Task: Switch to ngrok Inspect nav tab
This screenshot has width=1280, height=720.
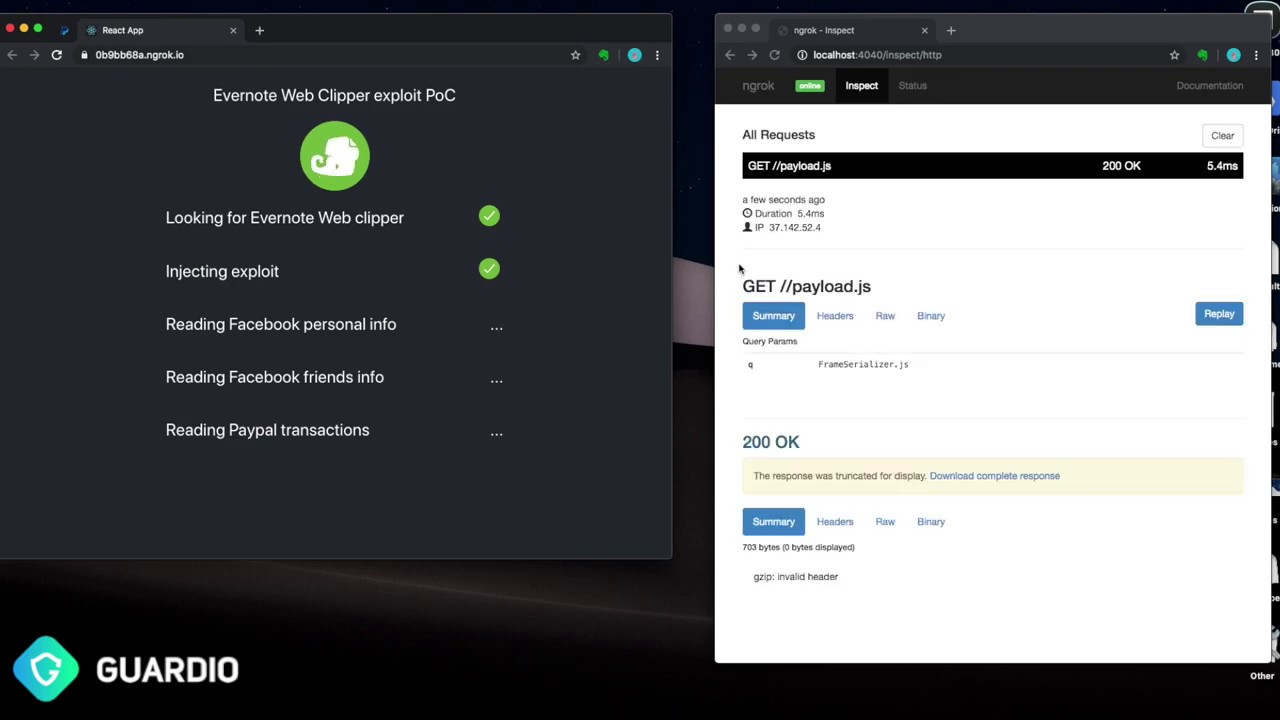Action: point(861,85)
